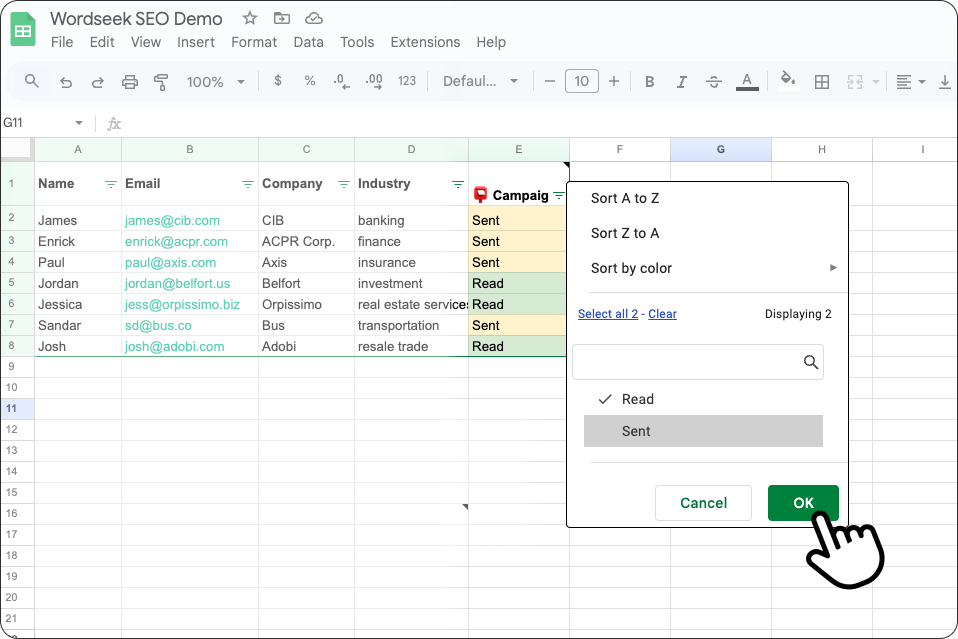
Task: Open the Insert menu
Action: (x=196, y=42)
